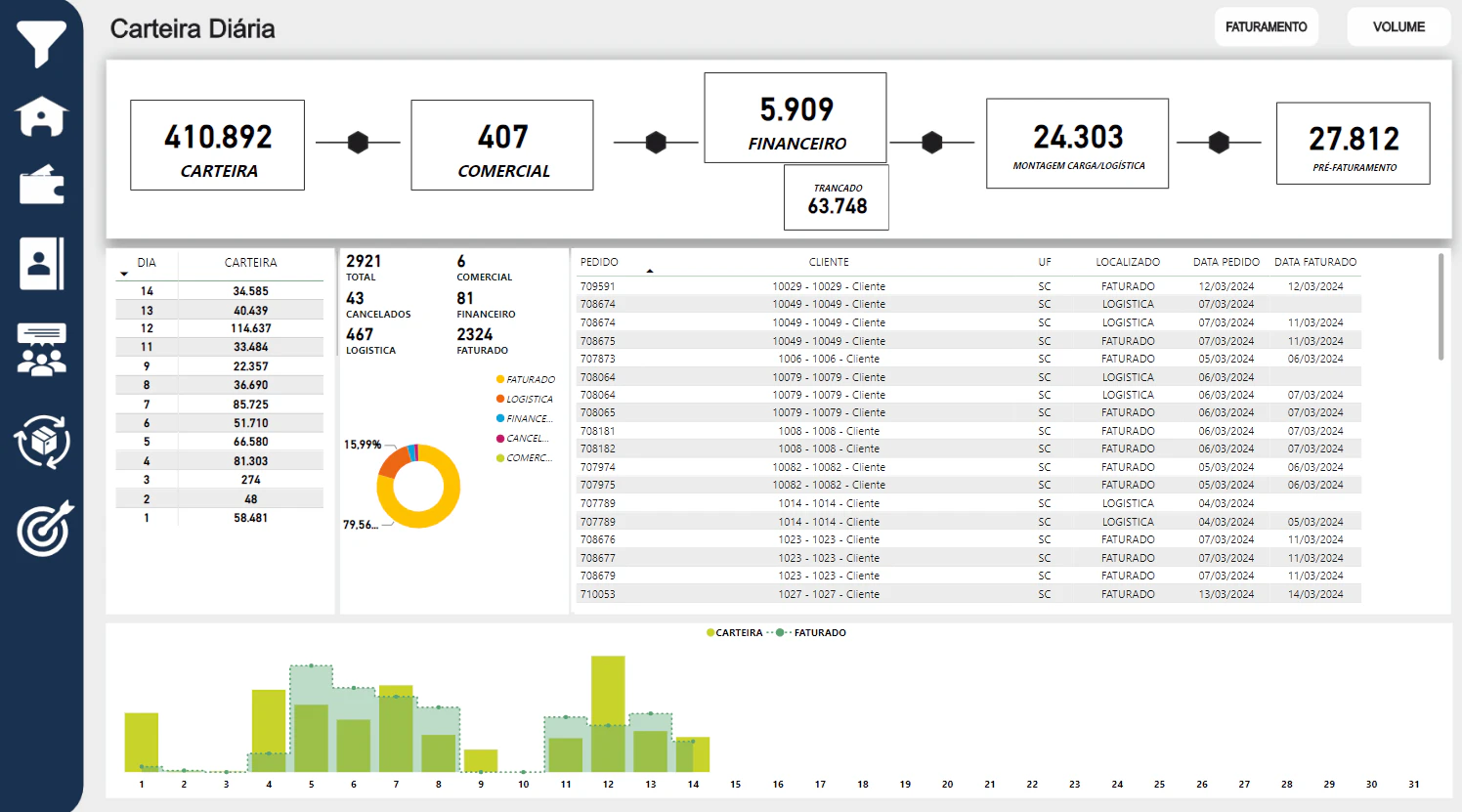Screen dimensions: 1462x812
Task: Click the orders table vertical scrollbar
Action: 1440,306
